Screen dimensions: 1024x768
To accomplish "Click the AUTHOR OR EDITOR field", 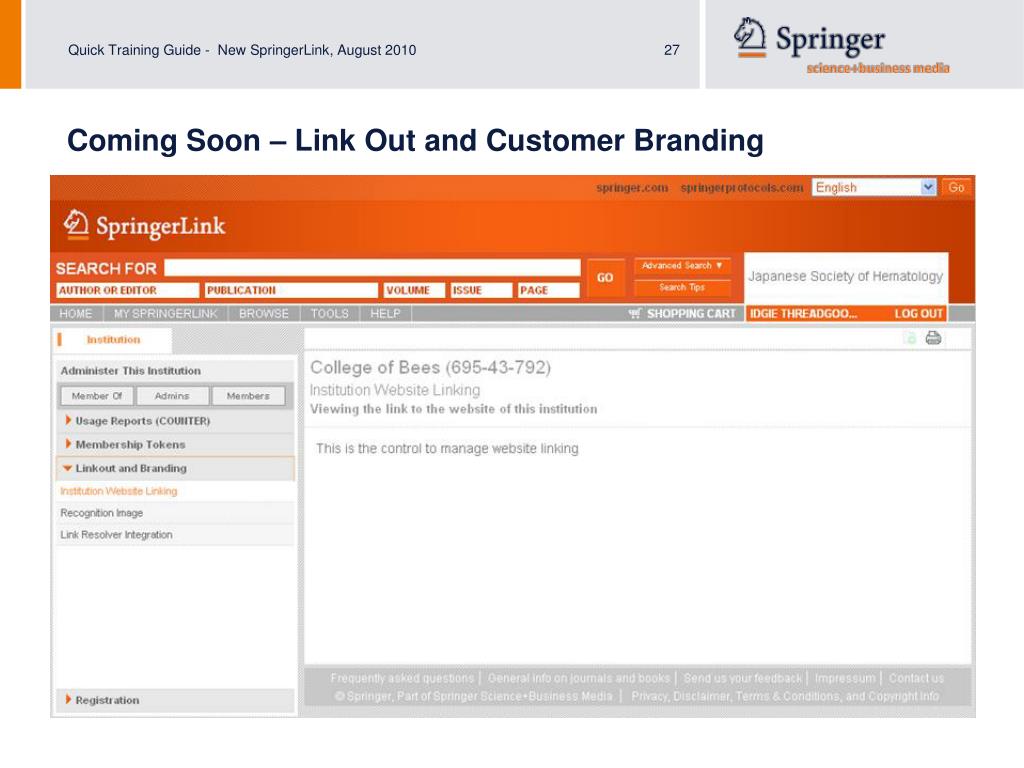I will (127, 290).
